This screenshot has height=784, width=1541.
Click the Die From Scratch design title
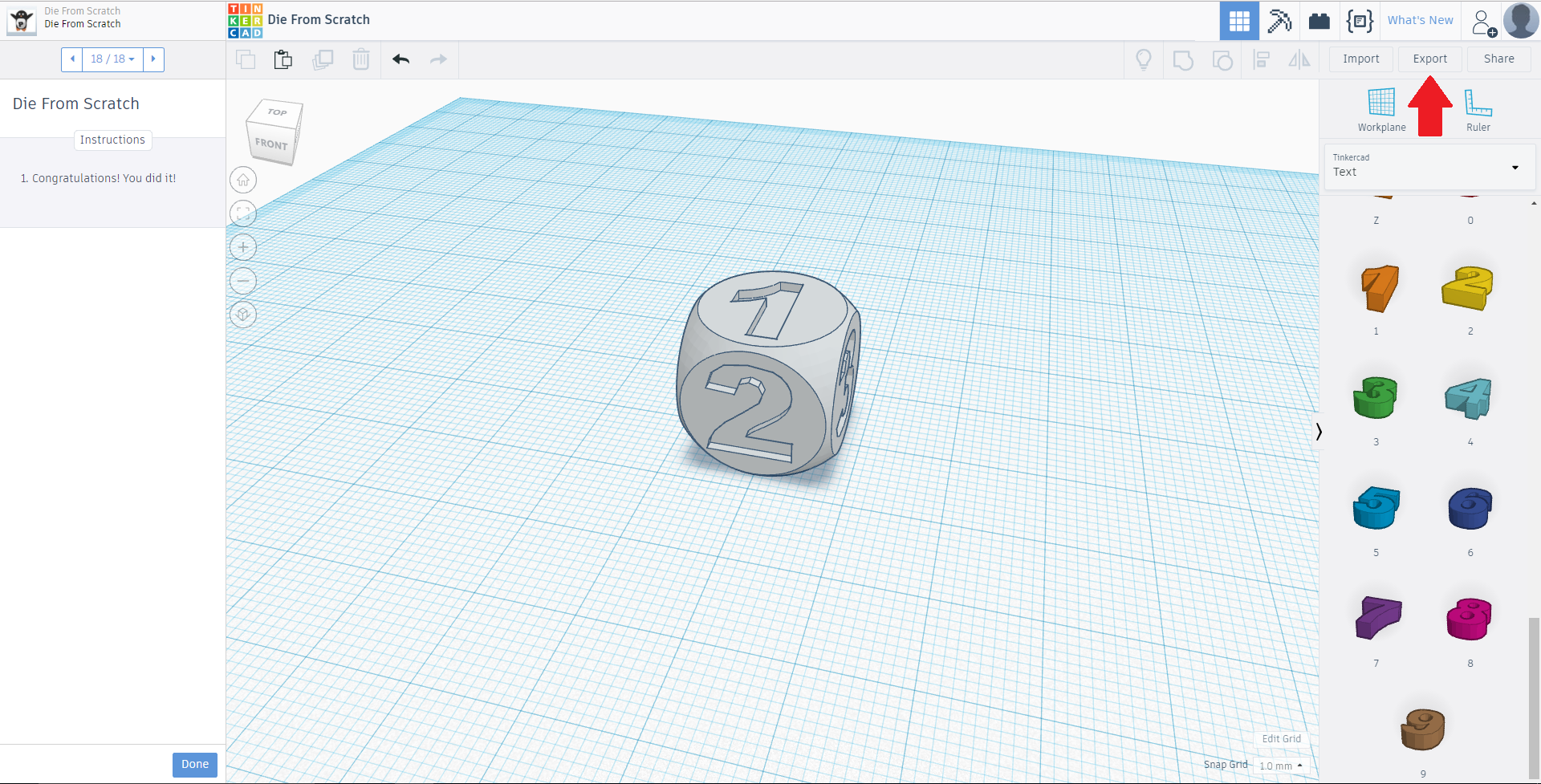click(319, 20)
